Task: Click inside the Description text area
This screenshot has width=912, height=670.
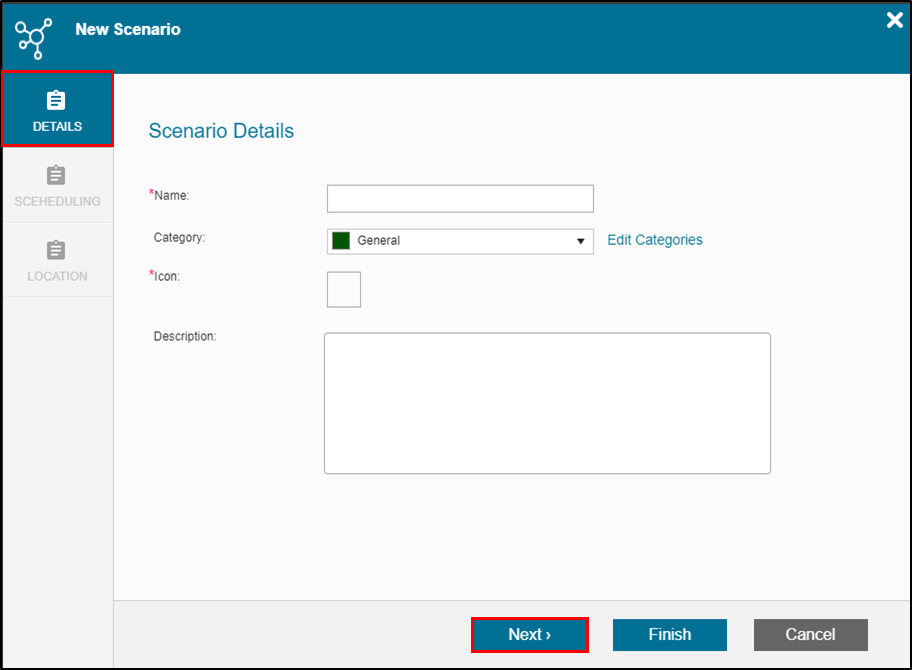Action: pos(547,403)
